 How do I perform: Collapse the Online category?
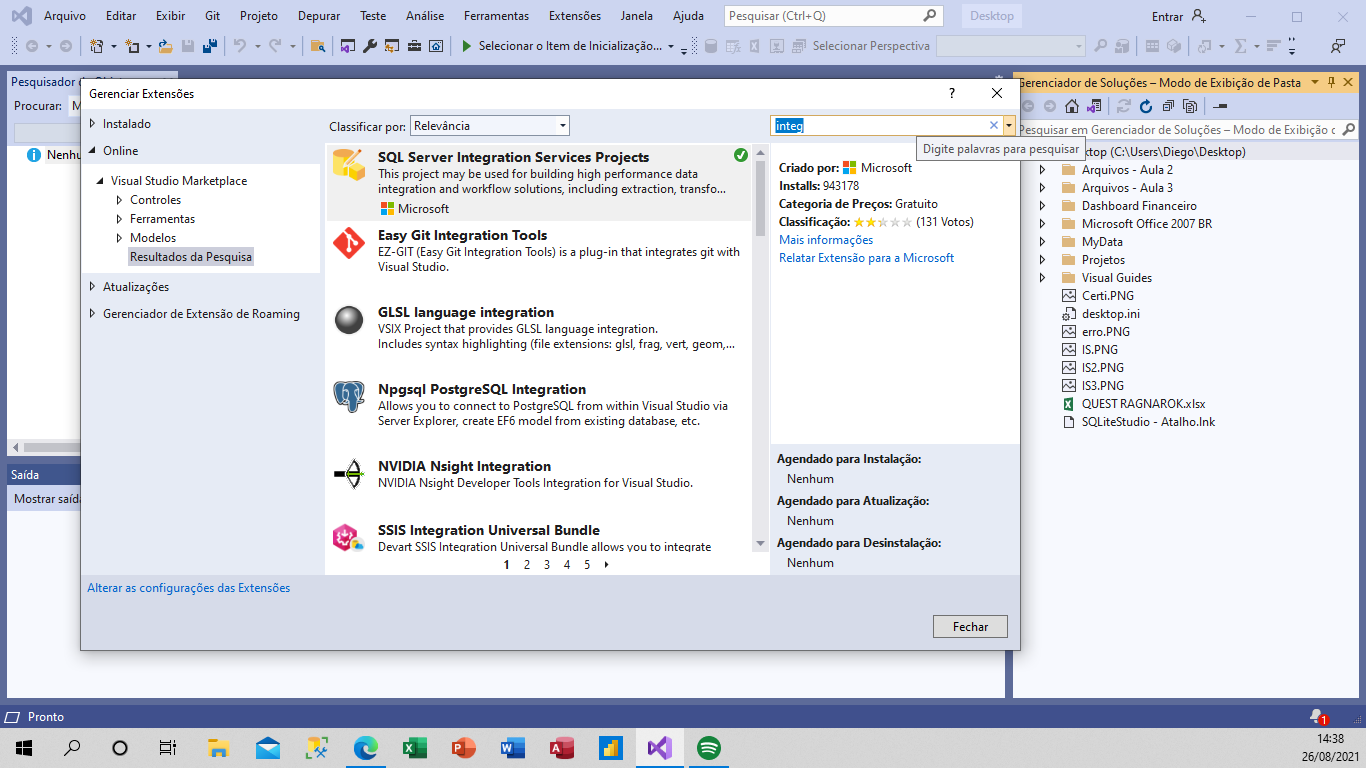(x=93, y=151)
